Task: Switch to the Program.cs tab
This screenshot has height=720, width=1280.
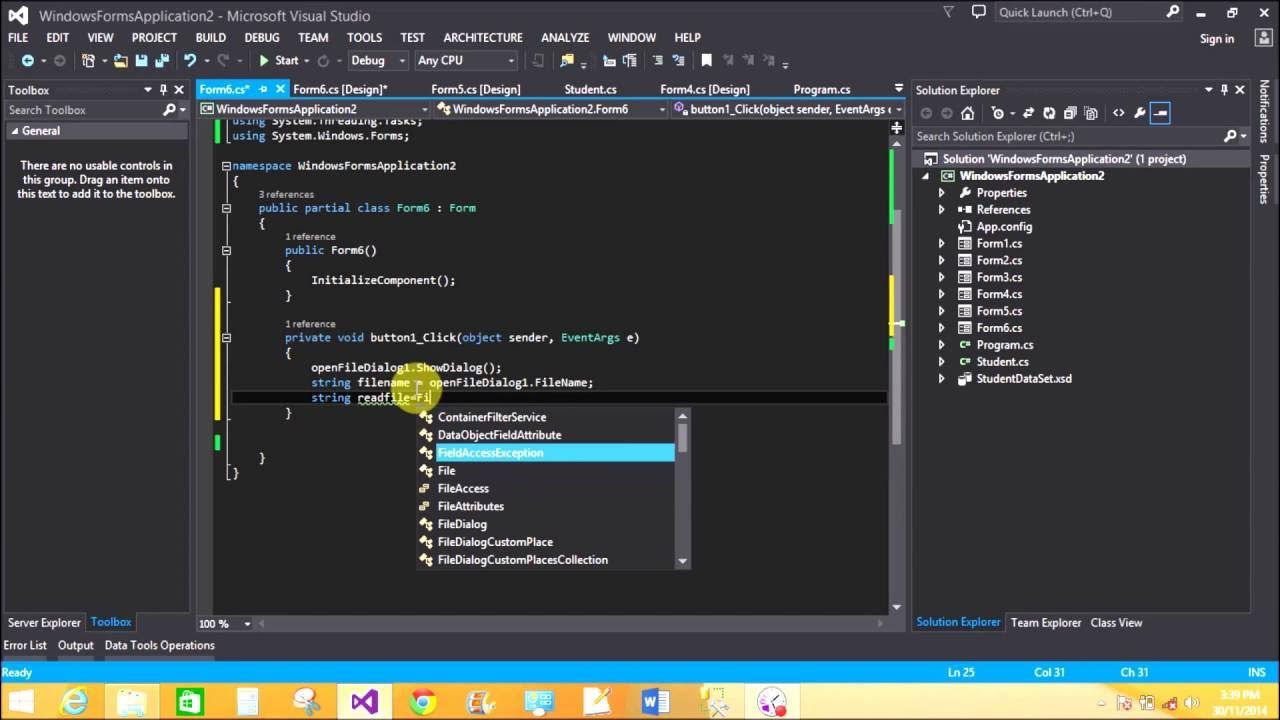Action: (822, 89)
